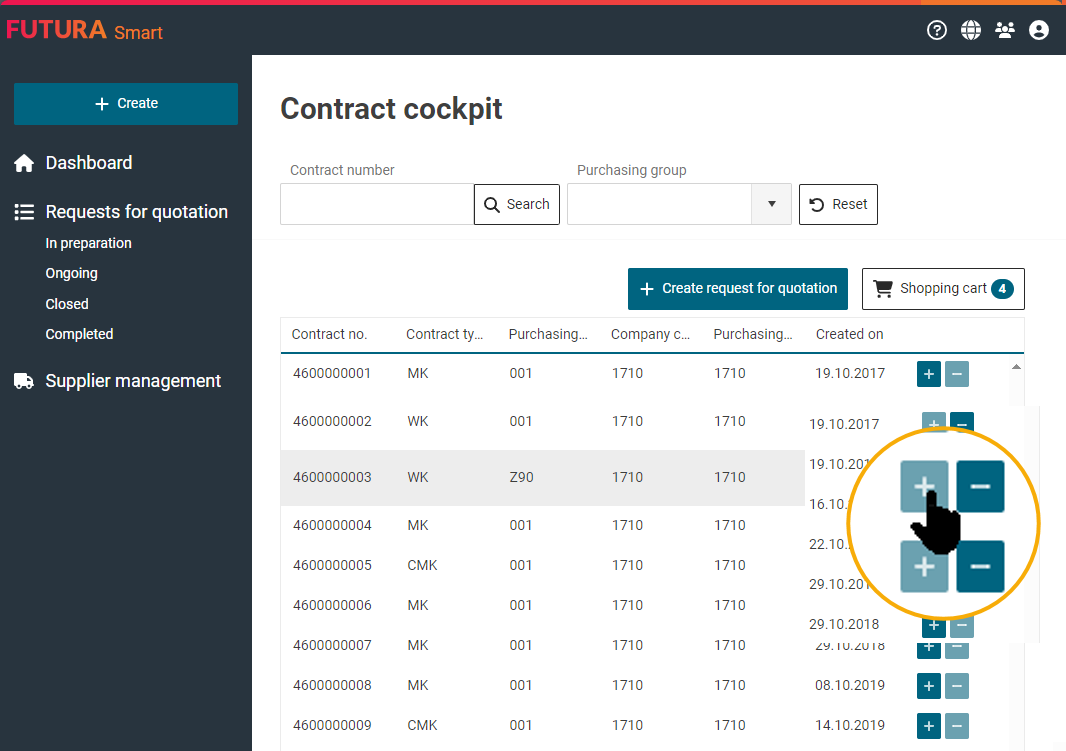The width and height of the screenshot is (1066, 751).
Task: Click plus icon for contract 4600000009
Action: (x=929, y=726)
